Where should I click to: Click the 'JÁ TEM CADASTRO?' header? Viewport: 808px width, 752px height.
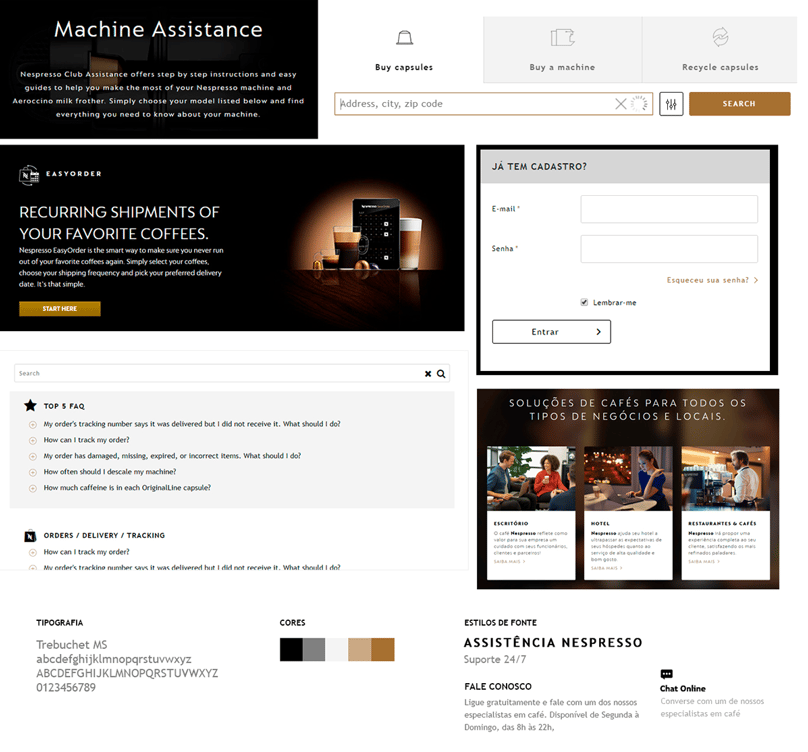coord(539,166)
